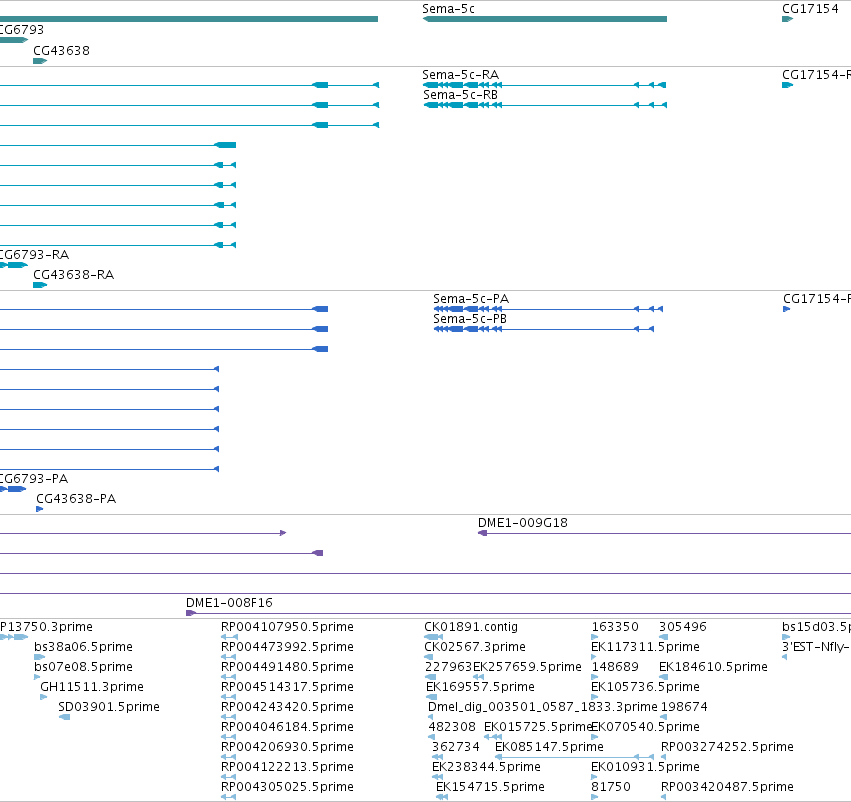Select RP004107950.5prime EST label
Image resolution: width=851 pixels, height=802 pixels.
point(287,627)
